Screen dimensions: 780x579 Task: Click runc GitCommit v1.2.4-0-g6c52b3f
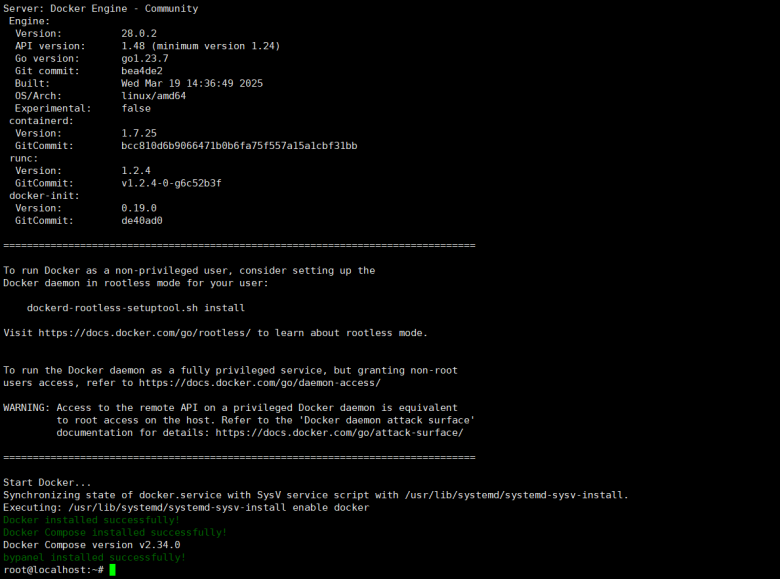pyautogui.click(x=172, y=183)
